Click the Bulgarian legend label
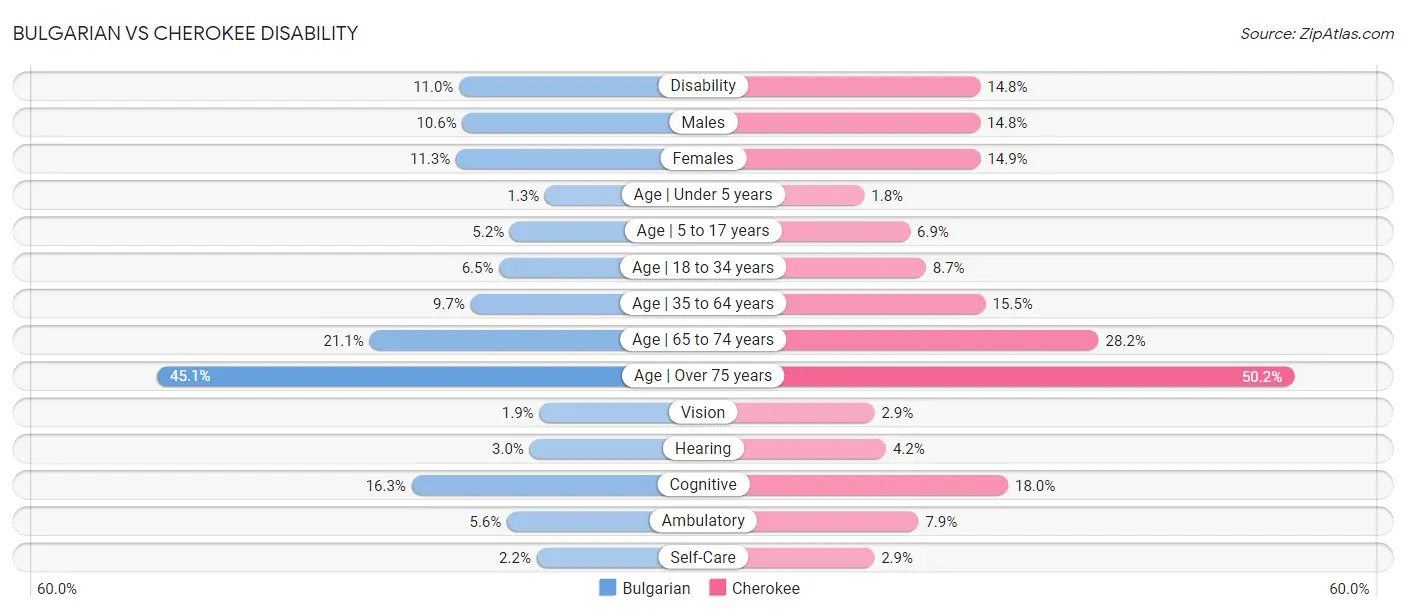1406x612 pixels. click(x=656, y=588)
